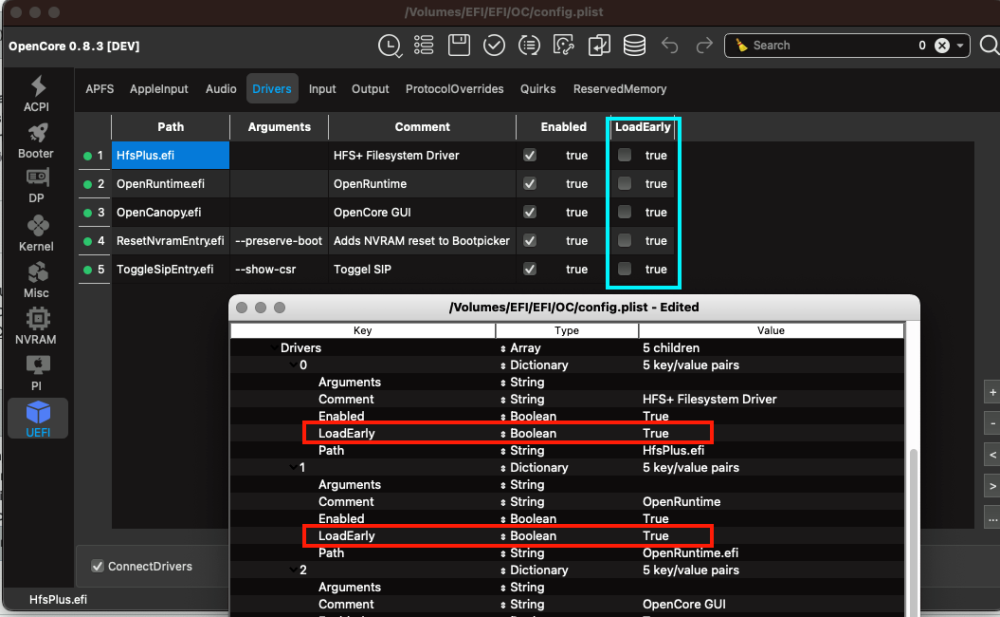Change type of item 0 Dictionary
The width and height of the screenshot is (1000, 617).
coord(503,366)
